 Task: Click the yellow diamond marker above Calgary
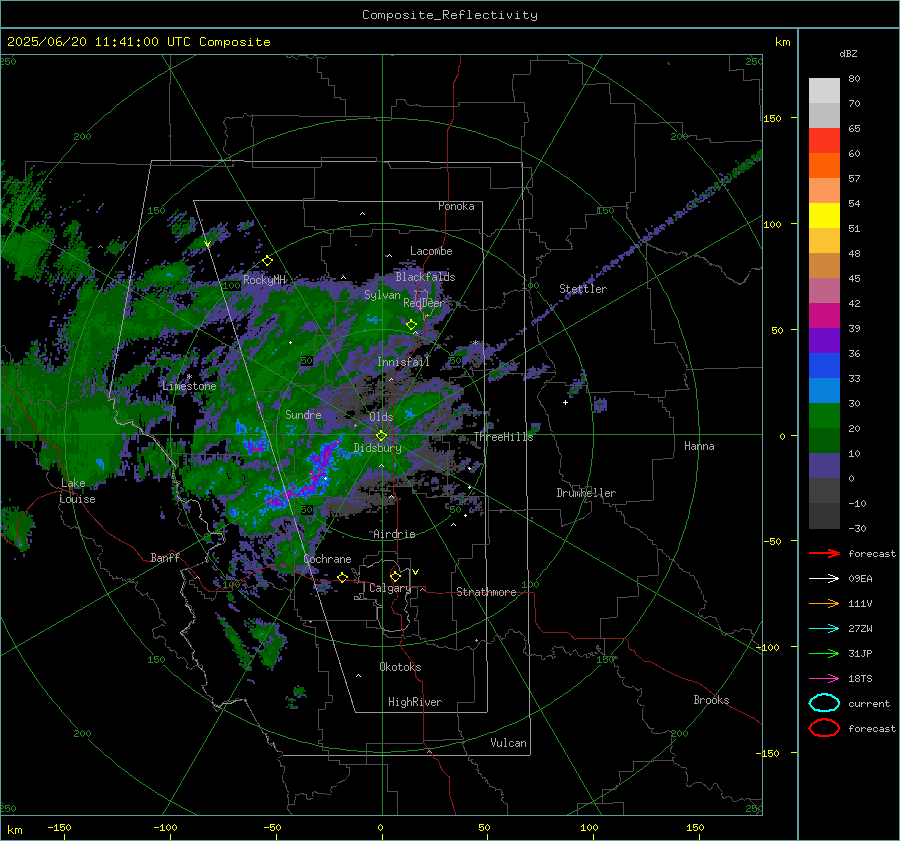coord(395,576)
